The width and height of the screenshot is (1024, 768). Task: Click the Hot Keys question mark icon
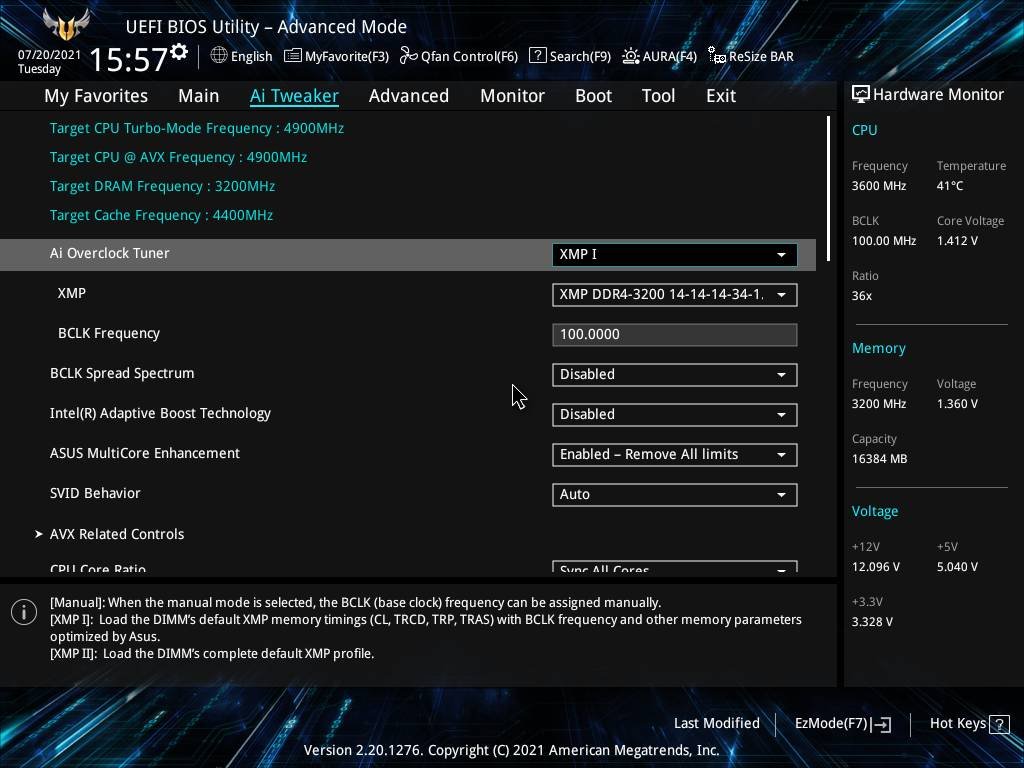pos(998,724)
